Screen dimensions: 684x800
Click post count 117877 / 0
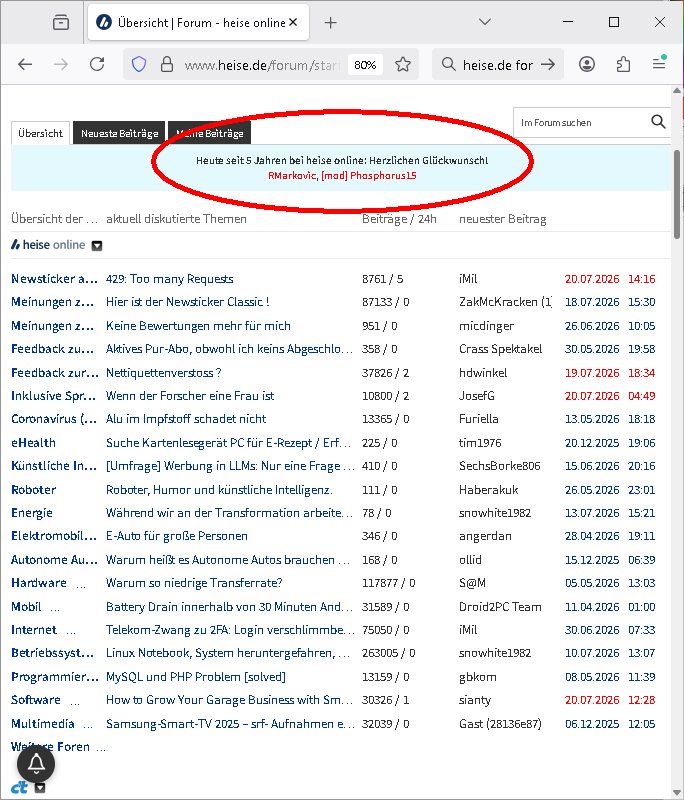pos(388,583)
